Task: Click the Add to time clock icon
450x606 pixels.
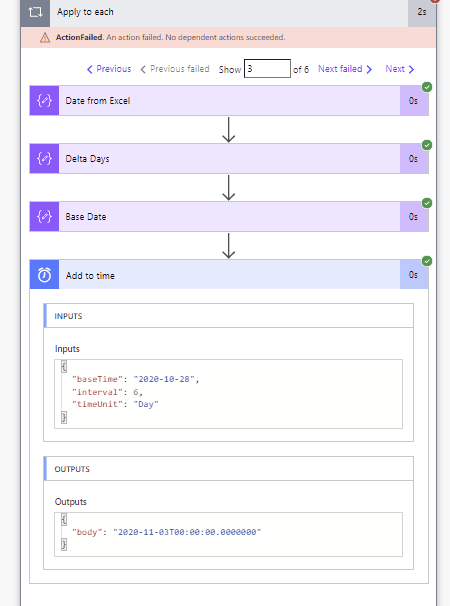Action: point(44,275)
